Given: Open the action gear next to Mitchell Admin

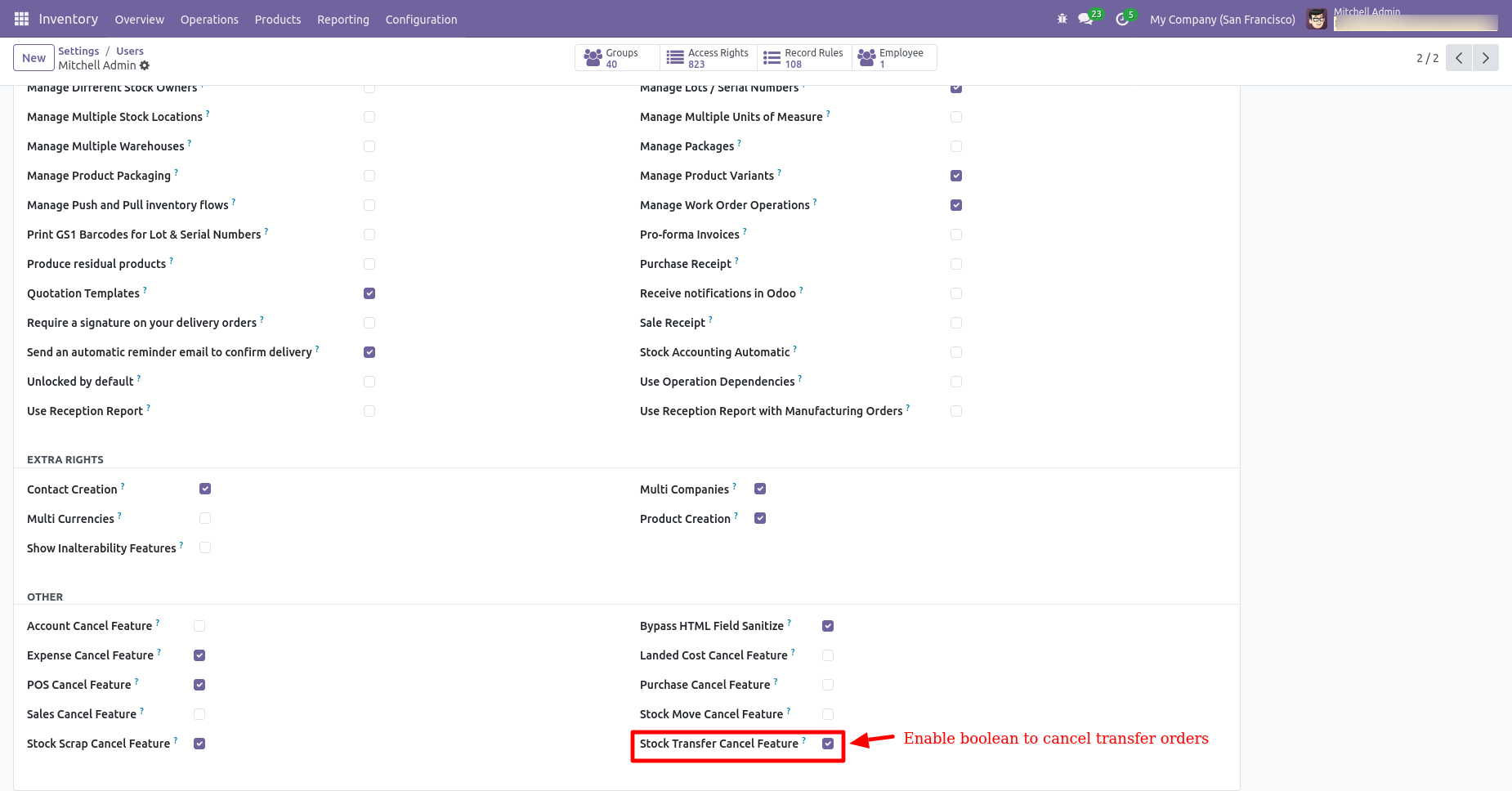Looking at the screenshot, I should coord(145,65).
